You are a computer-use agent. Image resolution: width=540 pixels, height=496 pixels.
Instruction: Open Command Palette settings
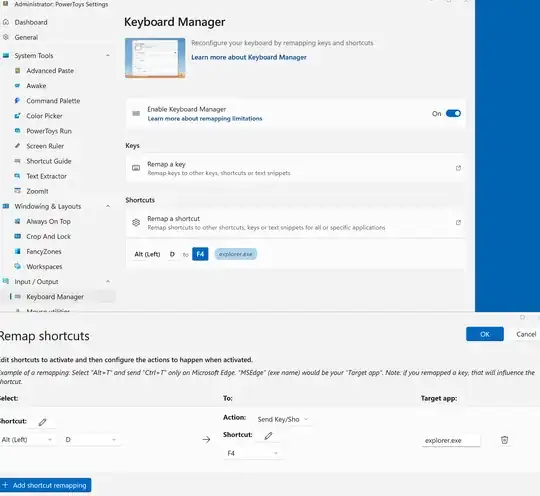53,101
